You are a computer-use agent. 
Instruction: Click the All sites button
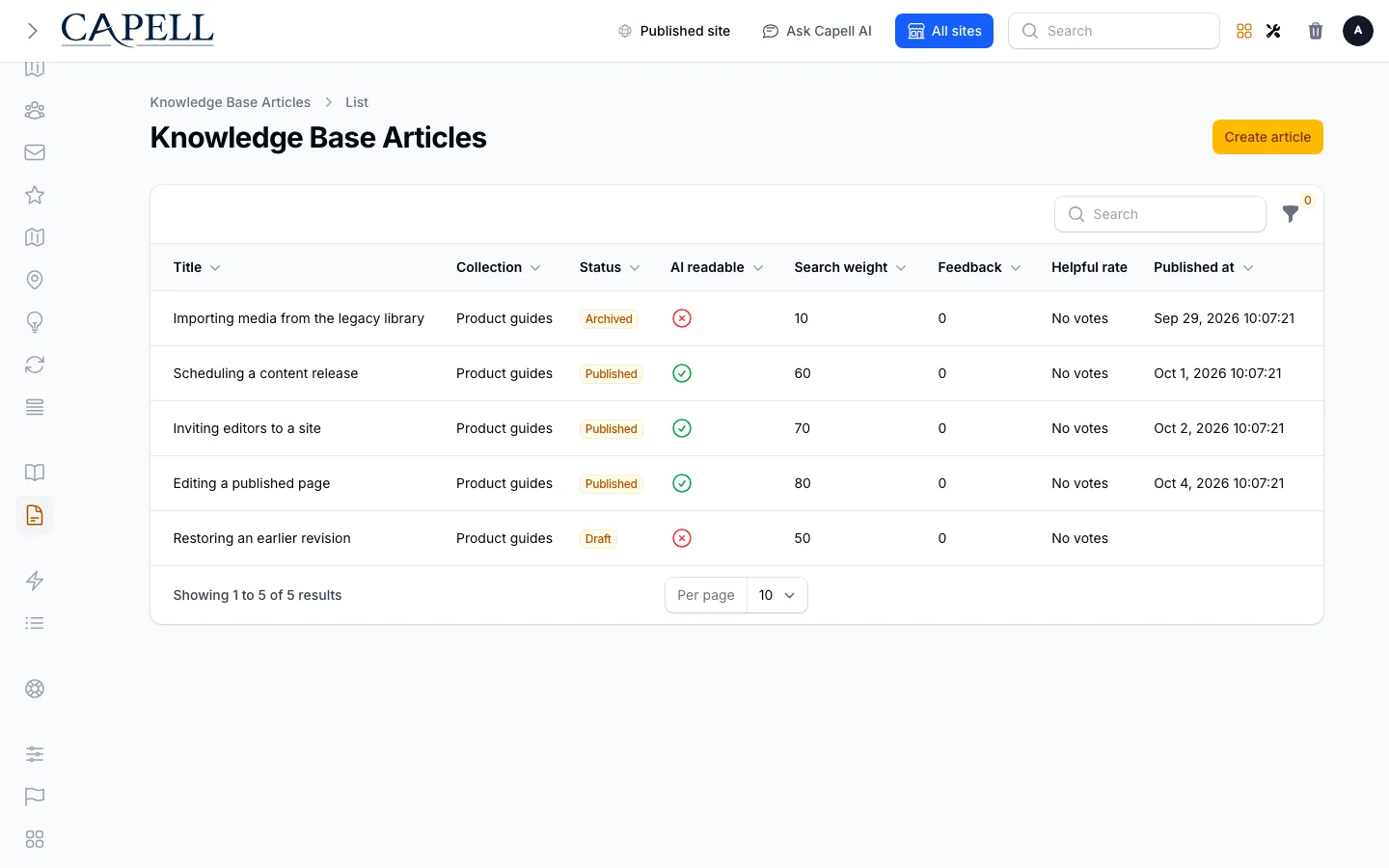coord(944,31)
